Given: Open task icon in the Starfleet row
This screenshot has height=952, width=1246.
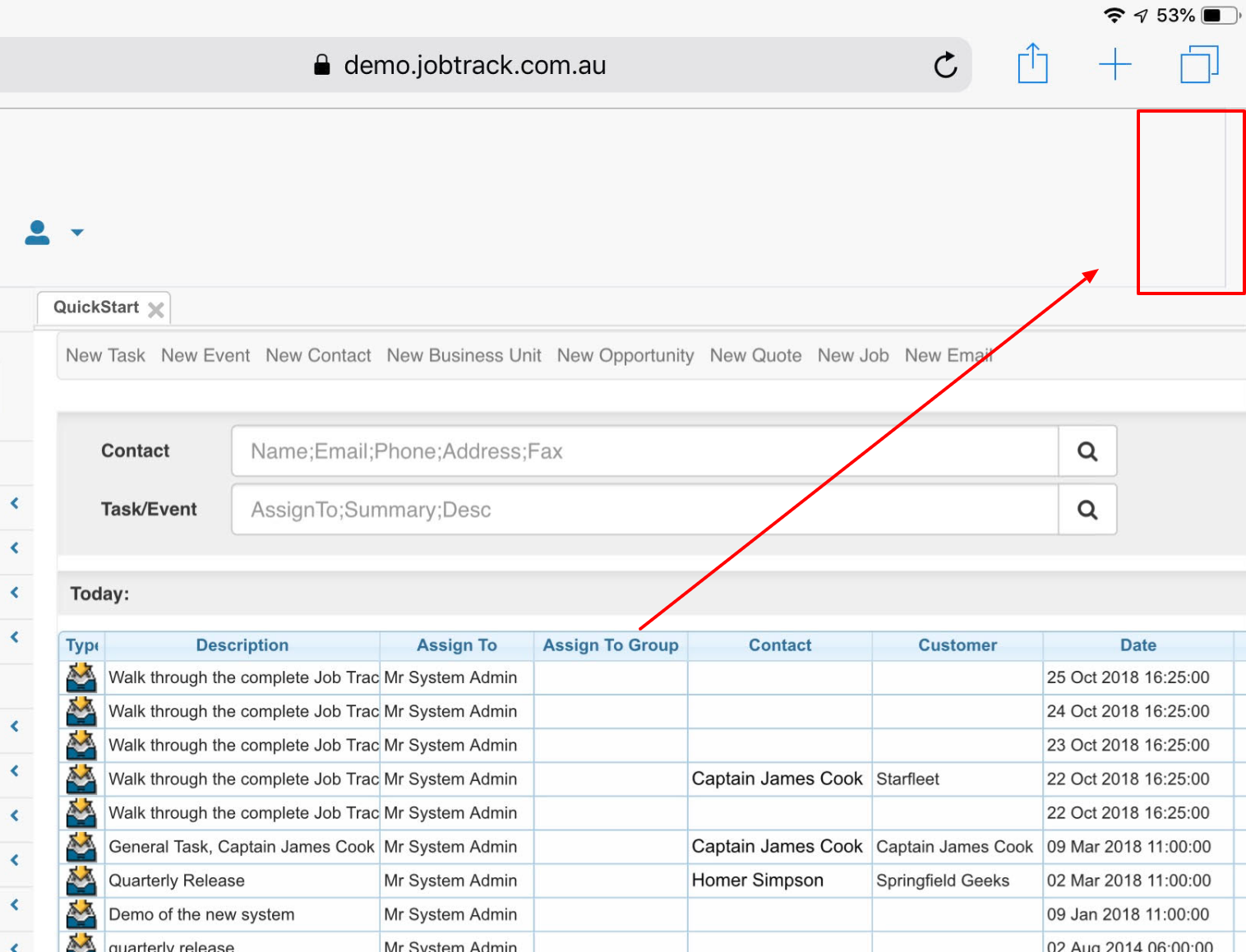Looking at the screenshot, I should (x=81, y=779).
